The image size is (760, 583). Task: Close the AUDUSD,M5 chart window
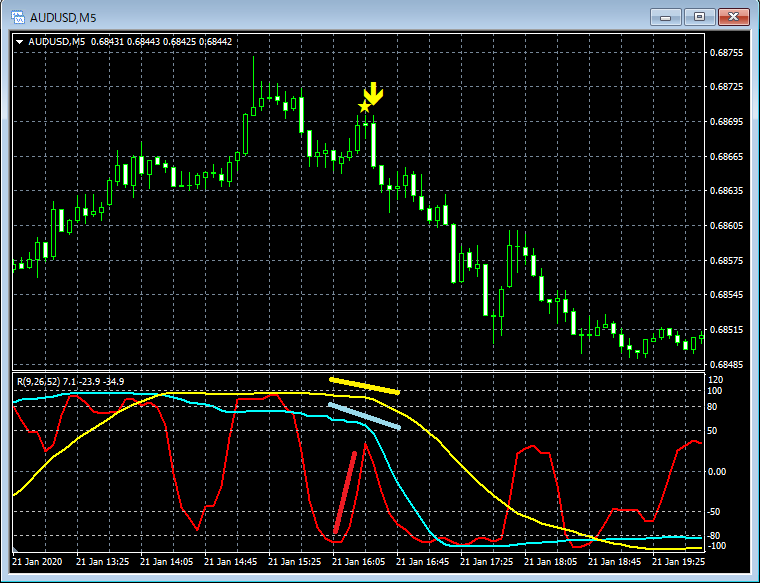[x=734, y=17]
